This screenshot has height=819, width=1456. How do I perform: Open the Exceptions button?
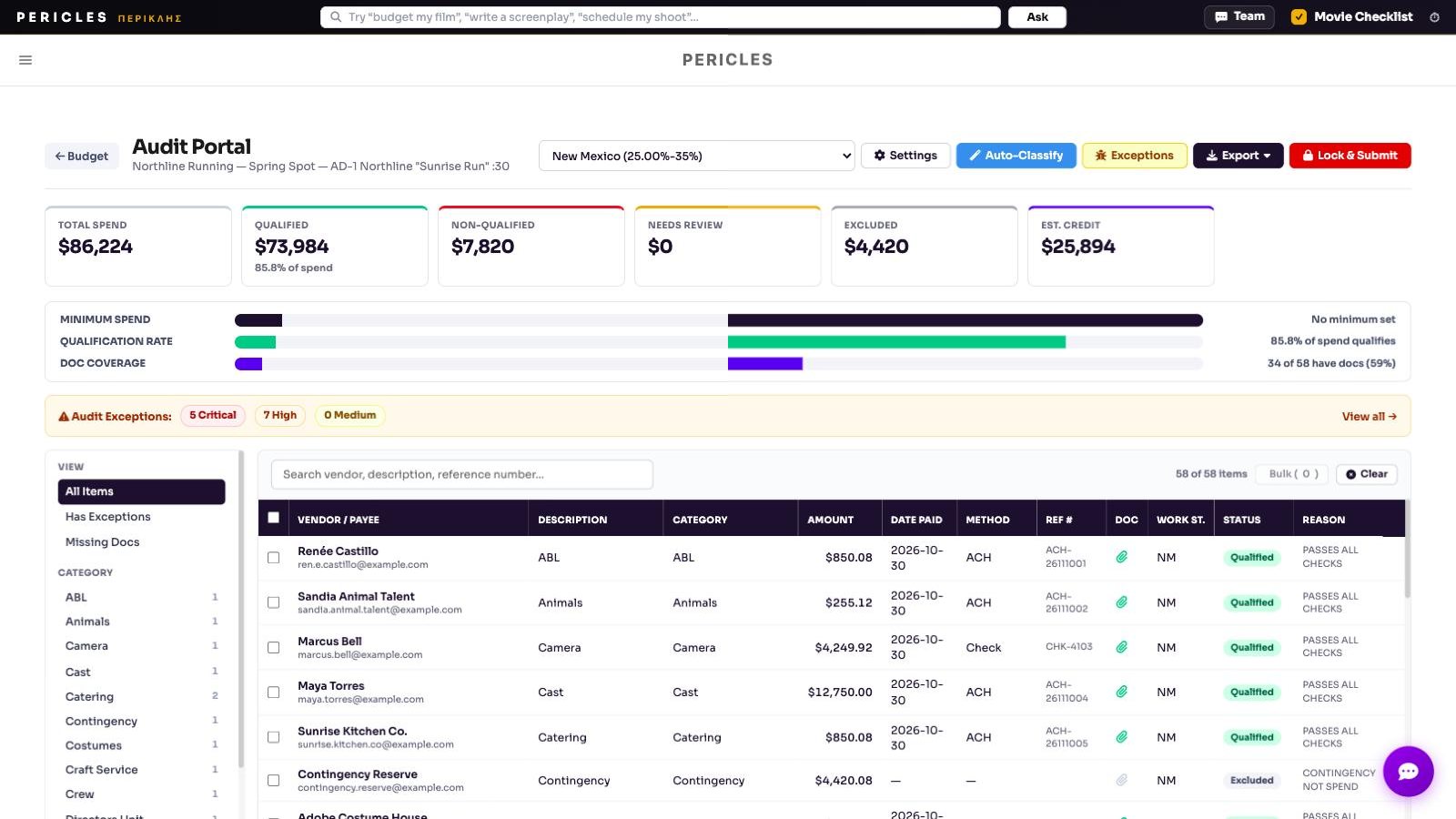(x=1134, y=156)
